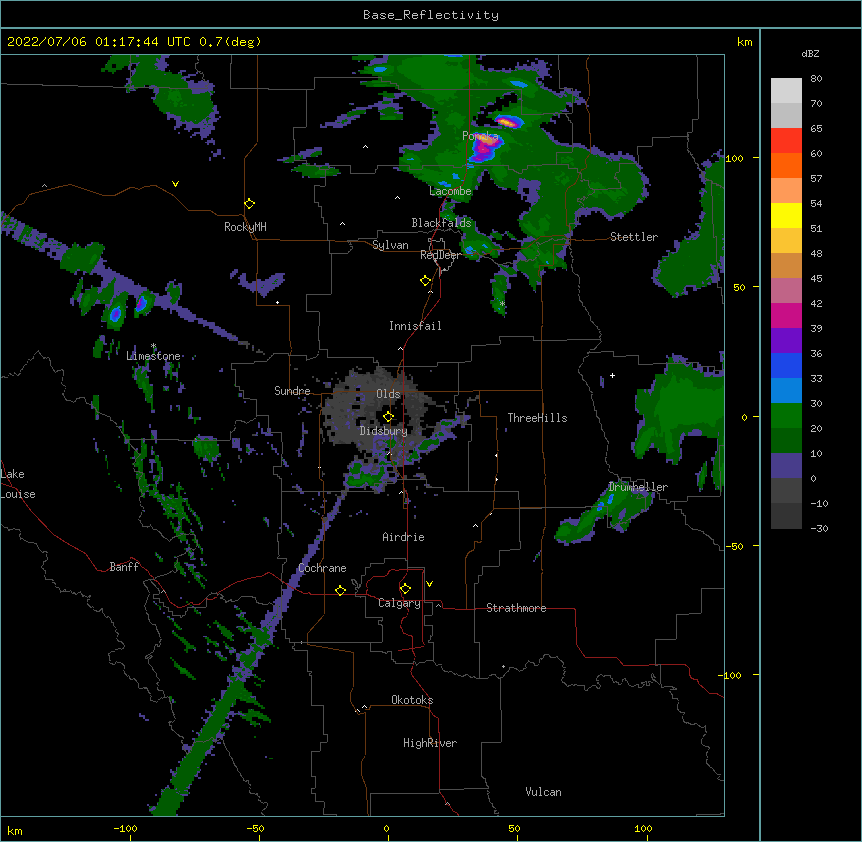Select the purple swatch in the dBZ legend

click(786, 341)
